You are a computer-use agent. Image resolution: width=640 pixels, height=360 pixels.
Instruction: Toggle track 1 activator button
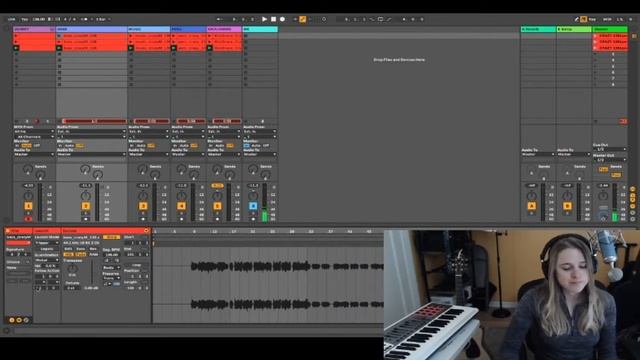tap(28, 206)
